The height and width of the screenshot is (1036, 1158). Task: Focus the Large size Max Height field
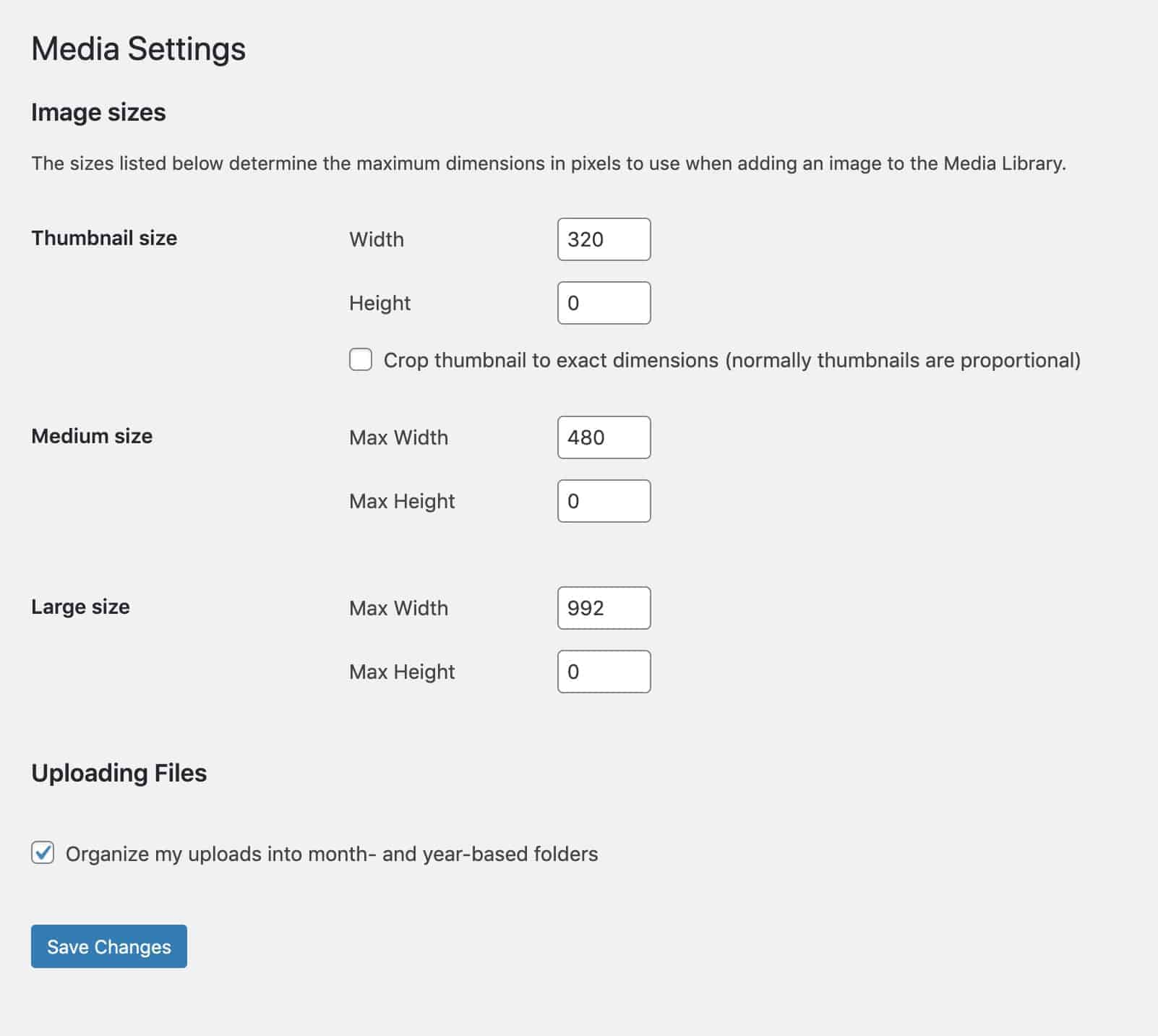tap(604, 671)
